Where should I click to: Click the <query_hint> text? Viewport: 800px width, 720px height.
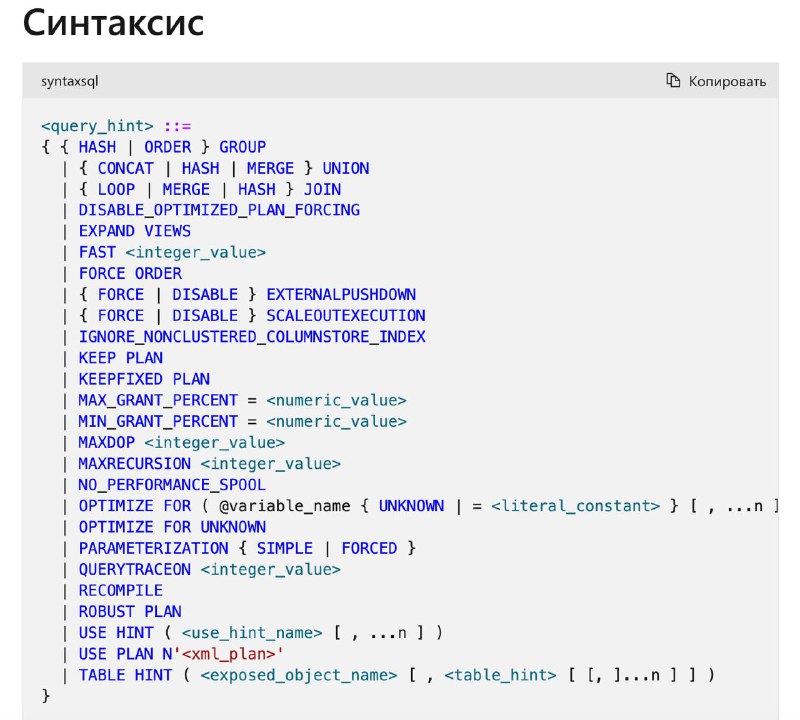pyautogui.click(x=97, y=126)
